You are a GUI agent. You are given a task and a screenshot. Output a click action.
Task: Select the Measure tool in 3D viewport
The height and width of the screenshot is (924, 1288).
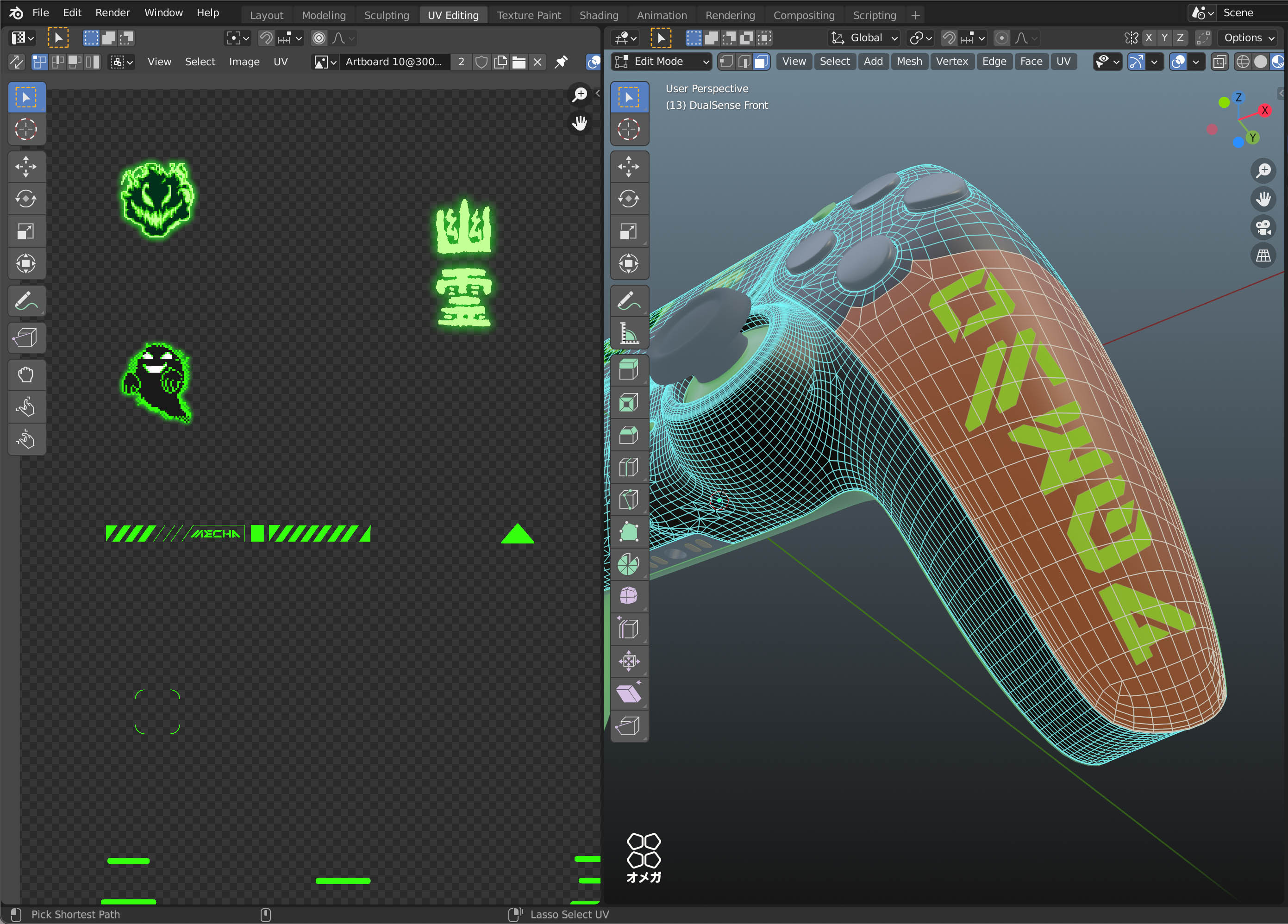click(629, 333)
